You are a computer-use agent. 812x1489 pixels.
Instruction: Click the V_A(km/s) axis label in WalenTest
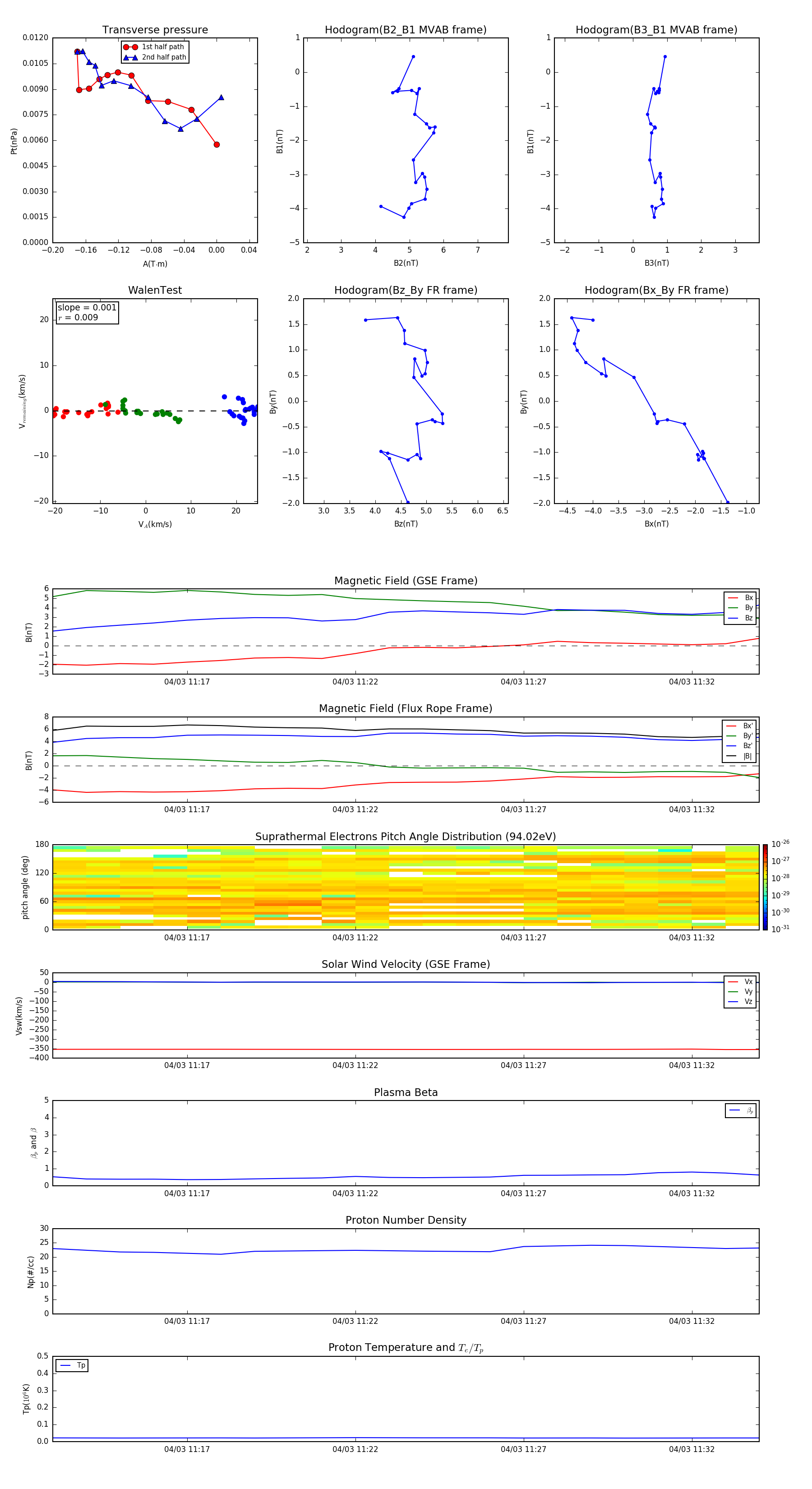click(x=155, y=524)
